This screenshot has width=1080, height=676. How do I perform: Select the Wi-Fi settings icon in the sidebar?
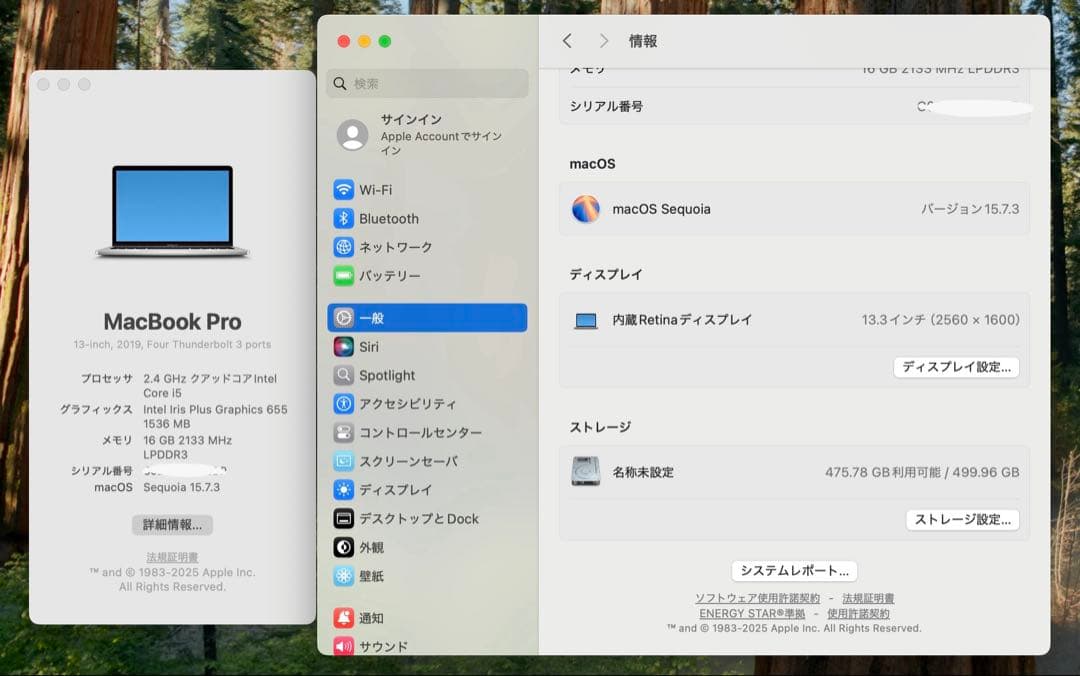click(x=344, y=189)
